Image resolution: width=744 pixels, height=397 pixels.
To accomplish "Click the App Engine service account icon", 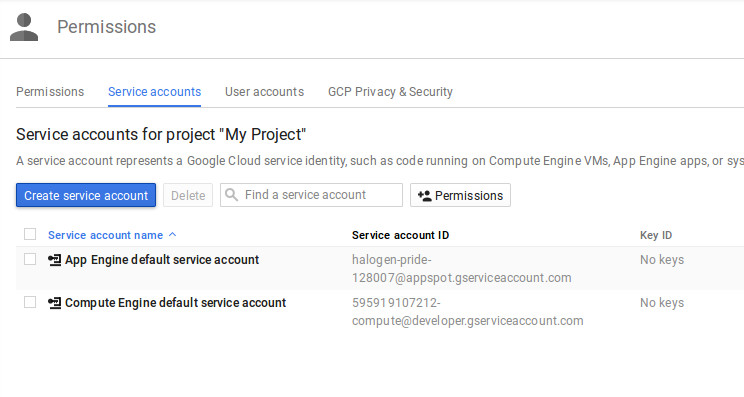I will point(55,260).
